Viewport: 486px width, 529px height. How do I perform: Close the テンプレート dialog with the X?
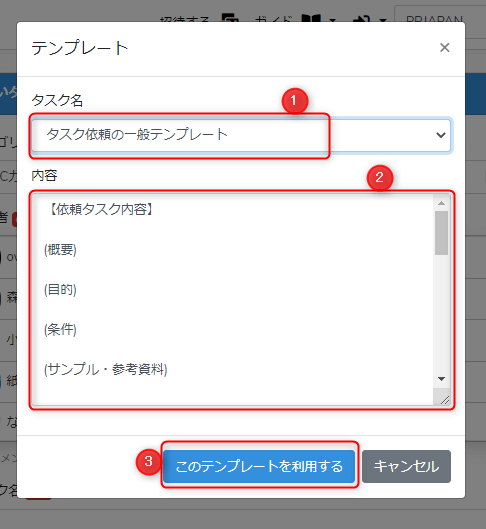(445, 48)
